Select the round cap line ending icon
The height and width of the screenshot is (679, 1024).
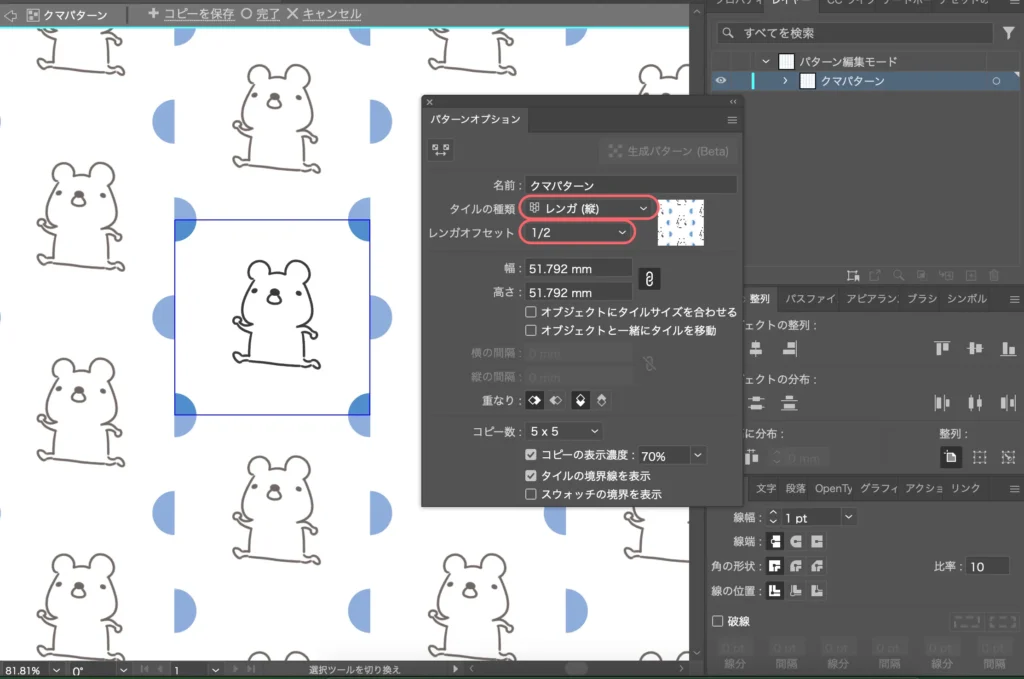797,541
